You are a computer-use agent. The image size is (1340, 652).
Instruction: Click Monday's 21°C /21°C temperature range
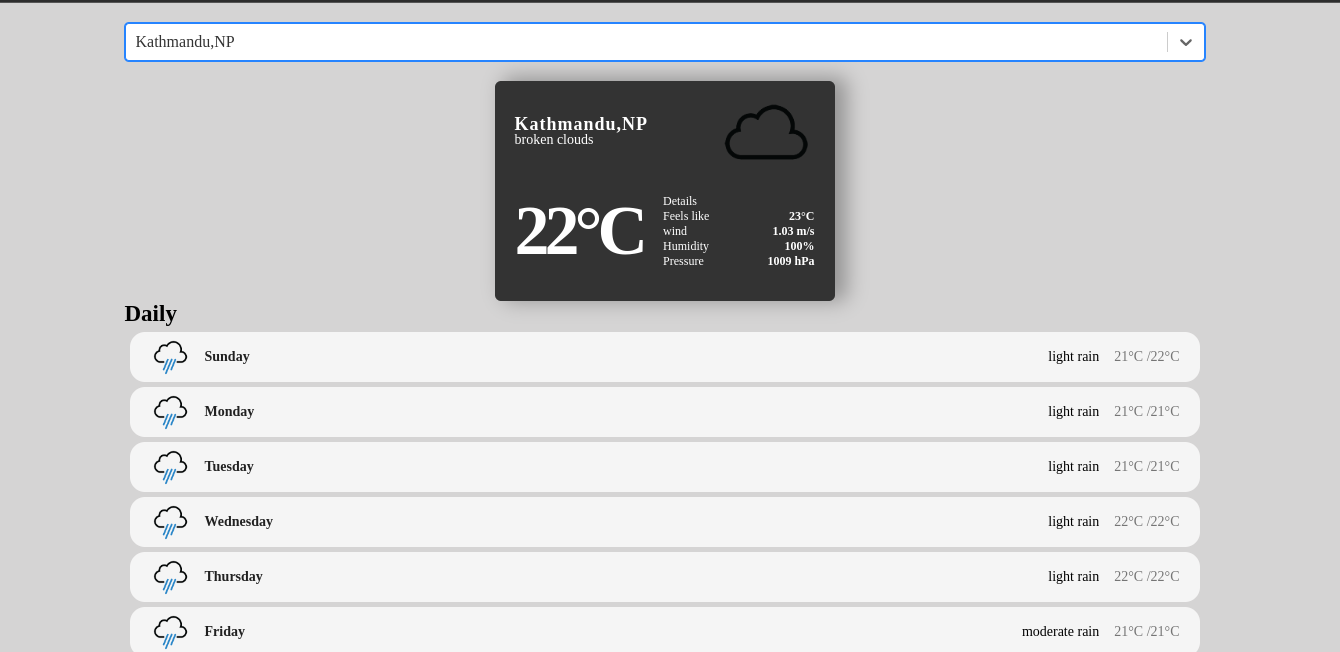click(1147, 412)
